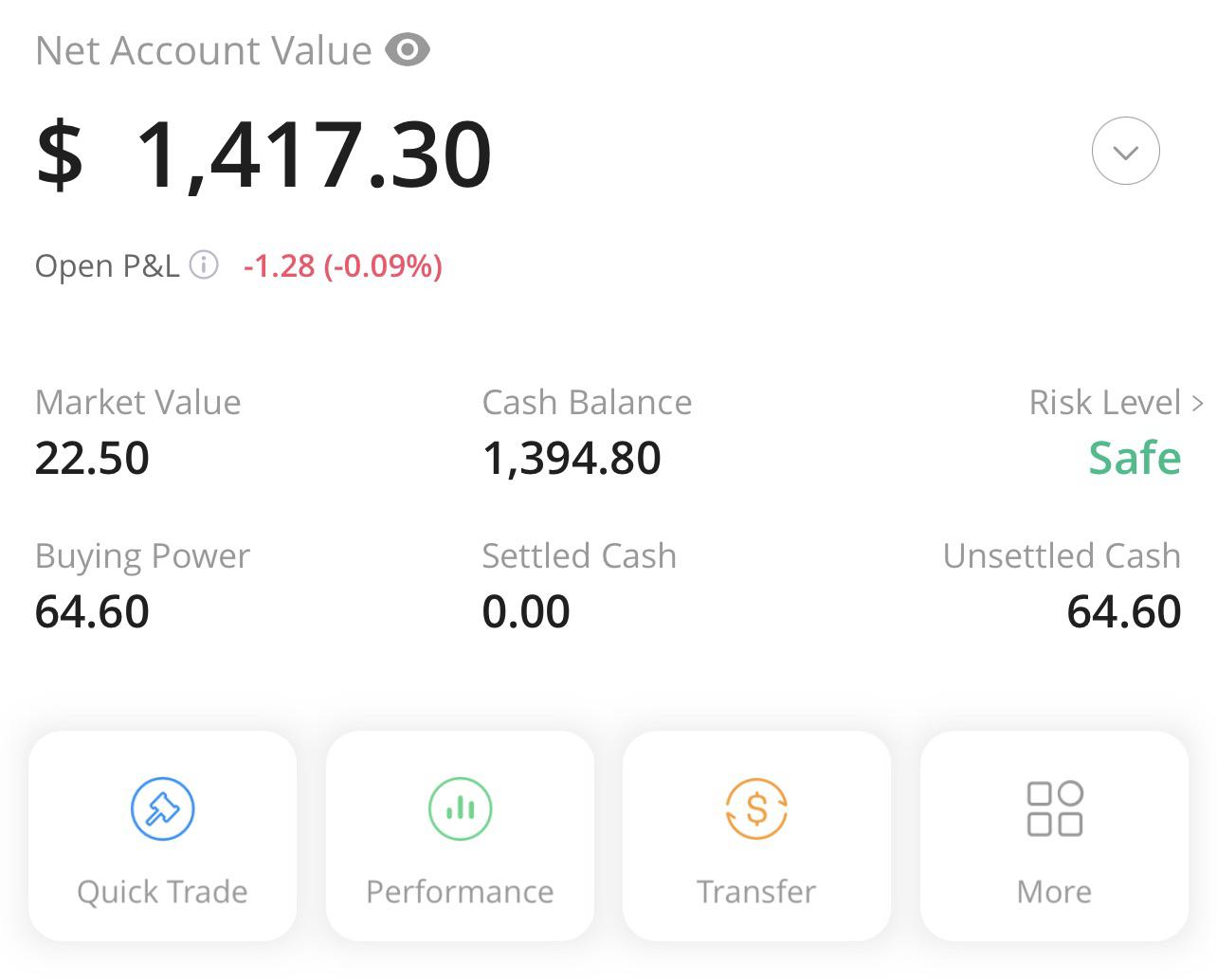View the Safe risk level link
The height and width of the screenshot is (980, 1217).
[x=1135, y=458]
